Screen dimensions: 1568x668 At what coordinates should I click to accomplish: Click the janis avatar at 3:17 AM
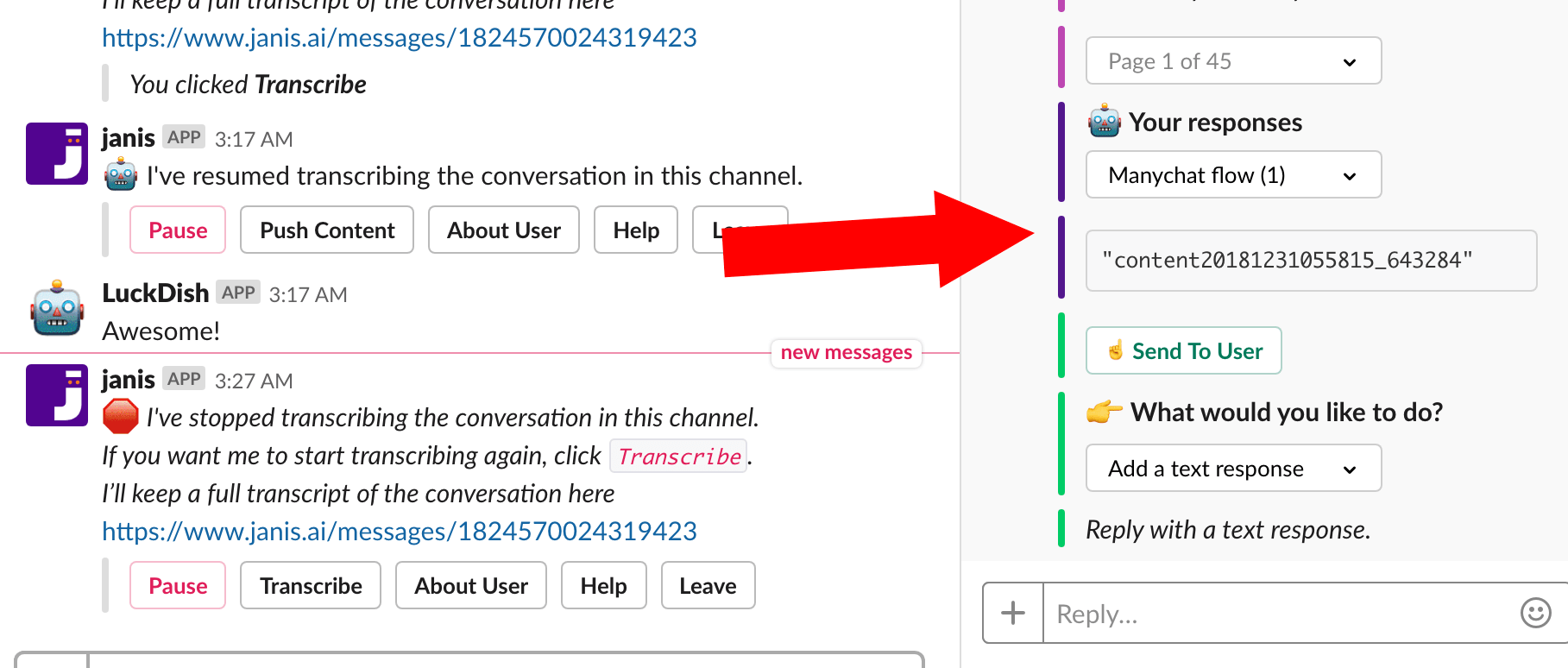(57, 154)
